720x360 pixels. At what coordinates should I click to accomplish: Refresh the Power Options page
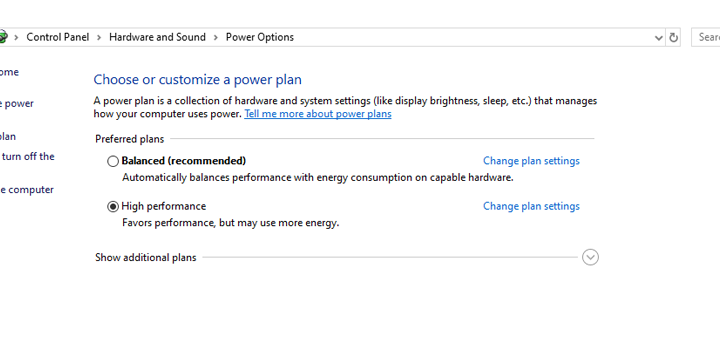pos(673,37)
